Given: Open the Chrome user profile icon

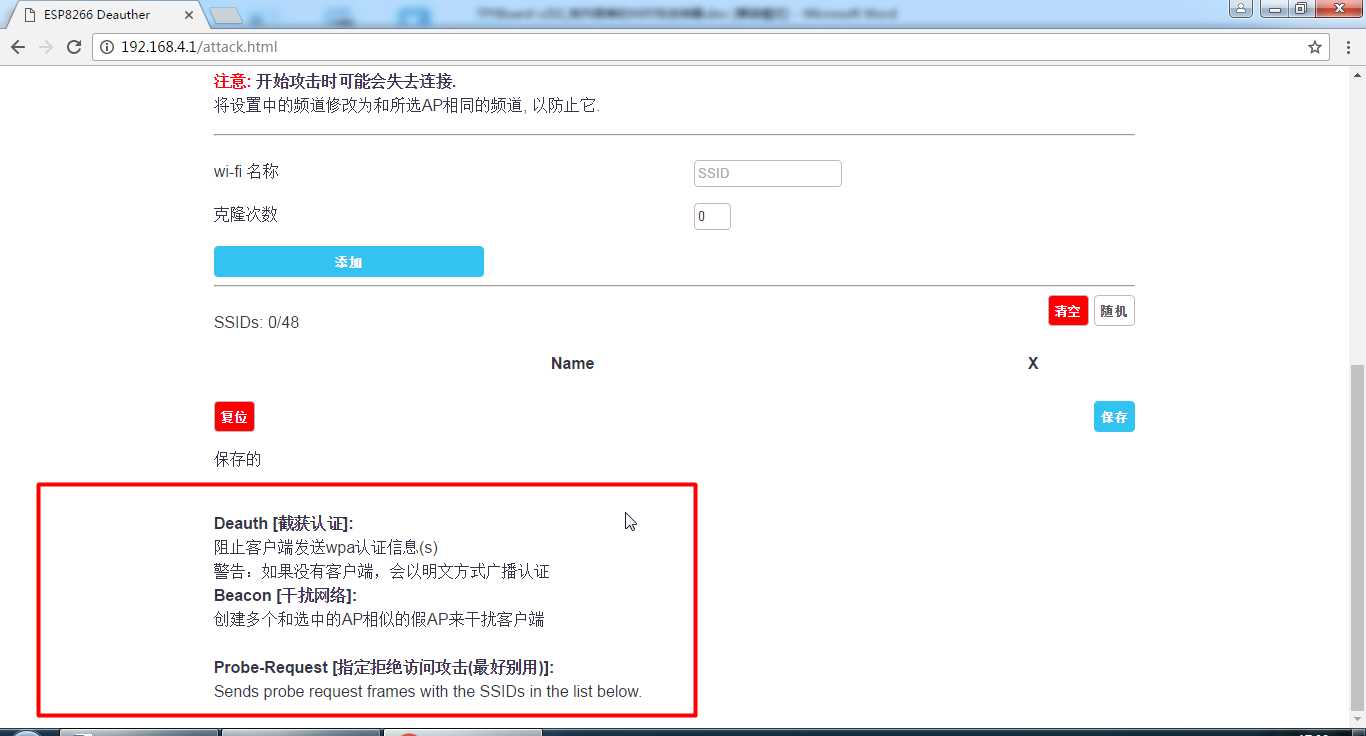Looking at the screenshot, I should point(1240,9).
